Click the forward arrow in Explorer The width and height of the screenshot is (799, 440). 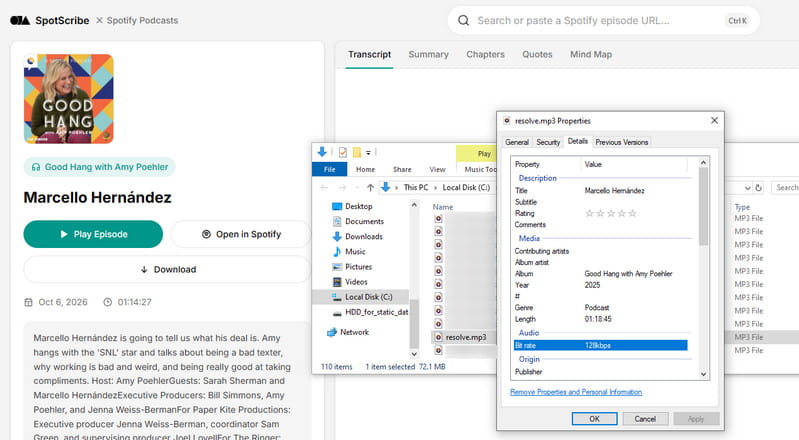pyautogui.click(x=342, y=188)
